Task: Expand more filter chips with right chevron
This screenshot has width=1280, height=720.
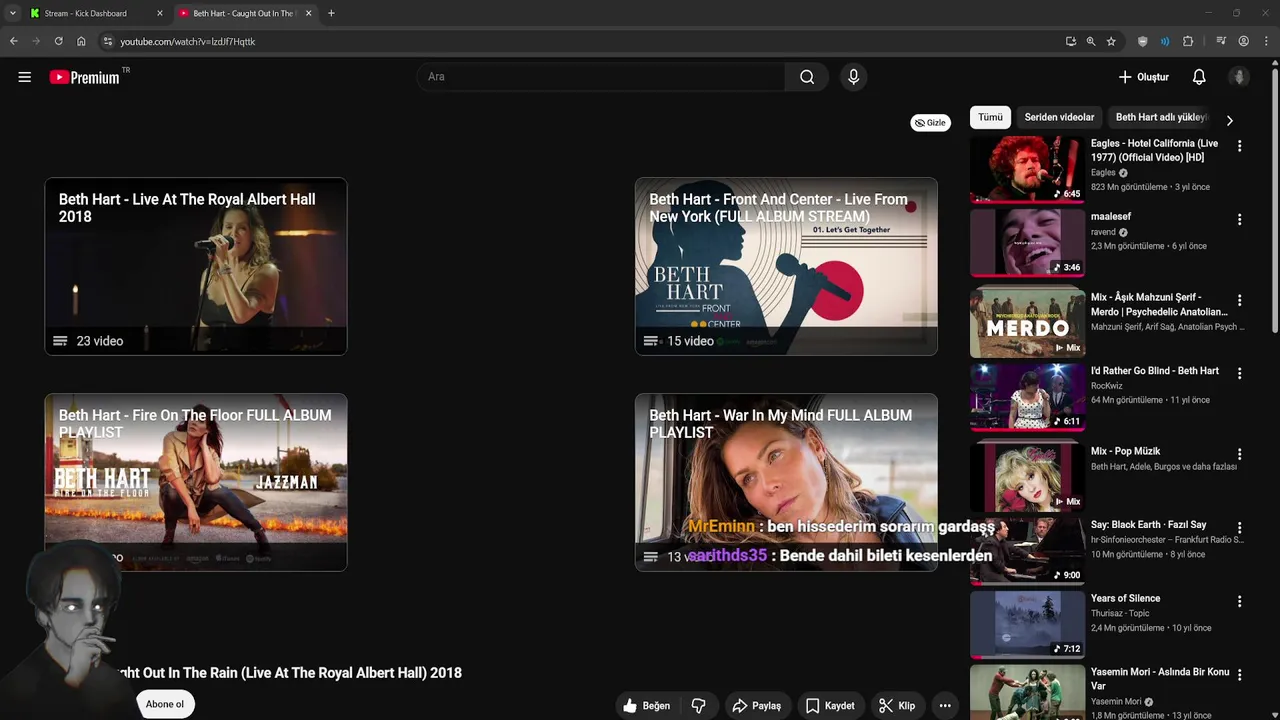Action: [x=1229, y=120]
